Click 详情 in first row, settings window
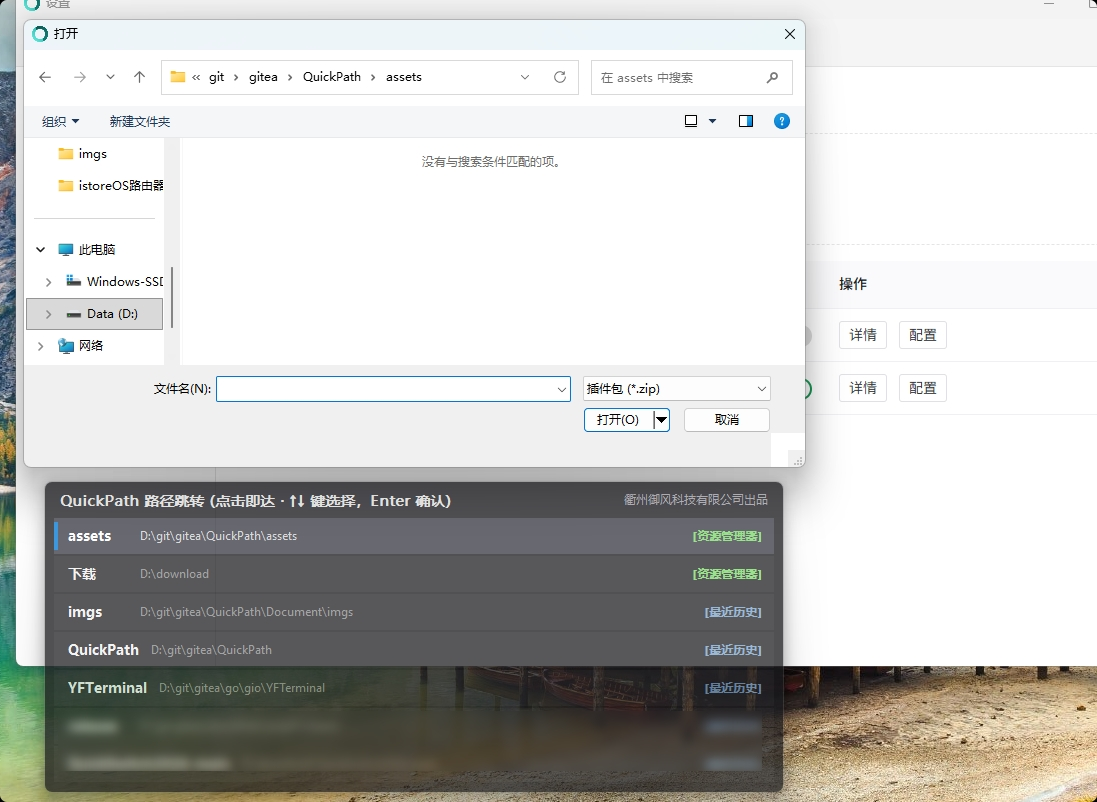The image size is (1097, 802). pos(863,335)
